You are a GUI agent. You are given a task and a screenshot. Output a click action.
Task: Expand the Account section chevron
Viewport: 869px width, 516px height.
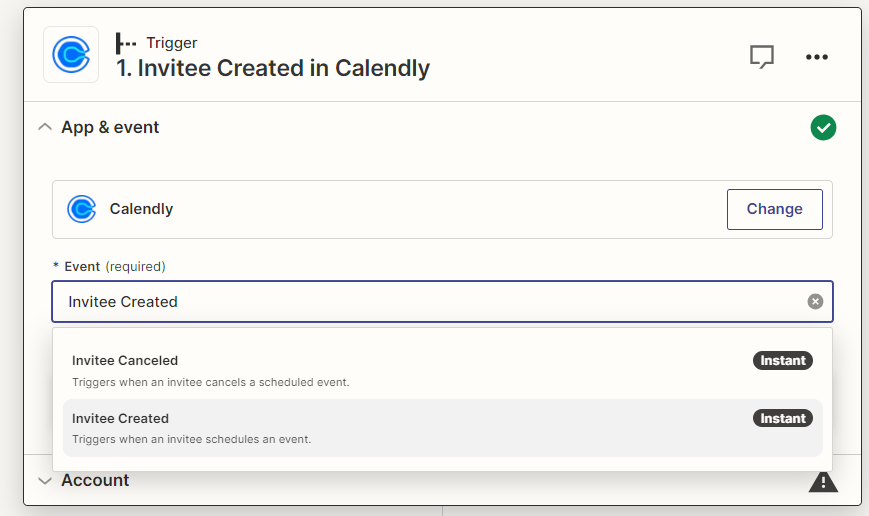[x=44, y=481]
